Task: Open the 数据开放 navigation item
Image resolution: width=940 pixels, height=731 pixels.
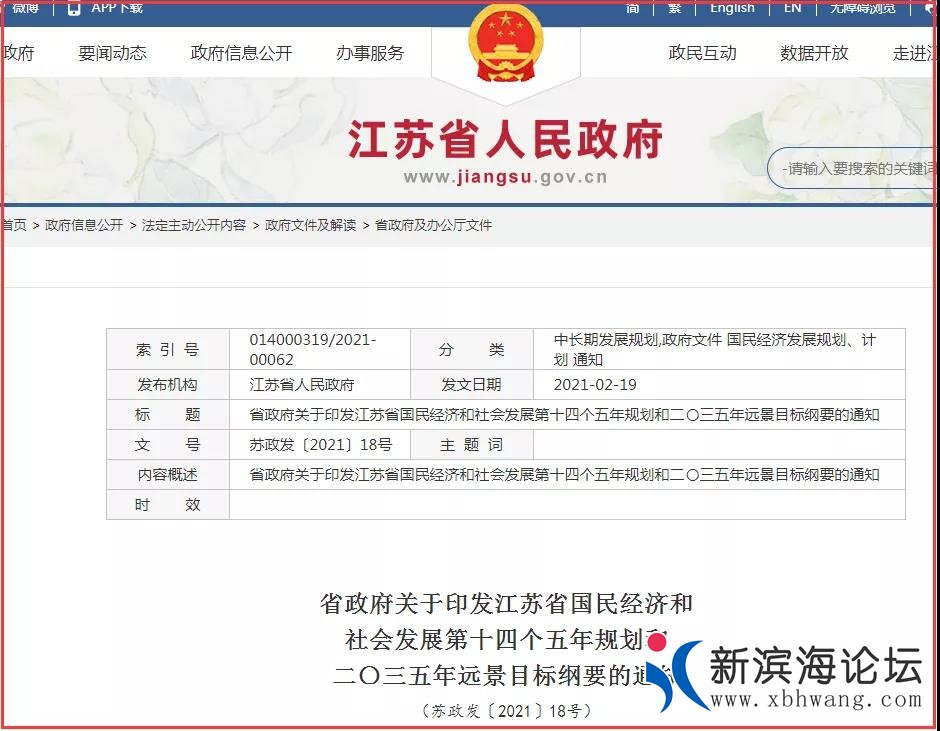Action: [x=814, y=54]
